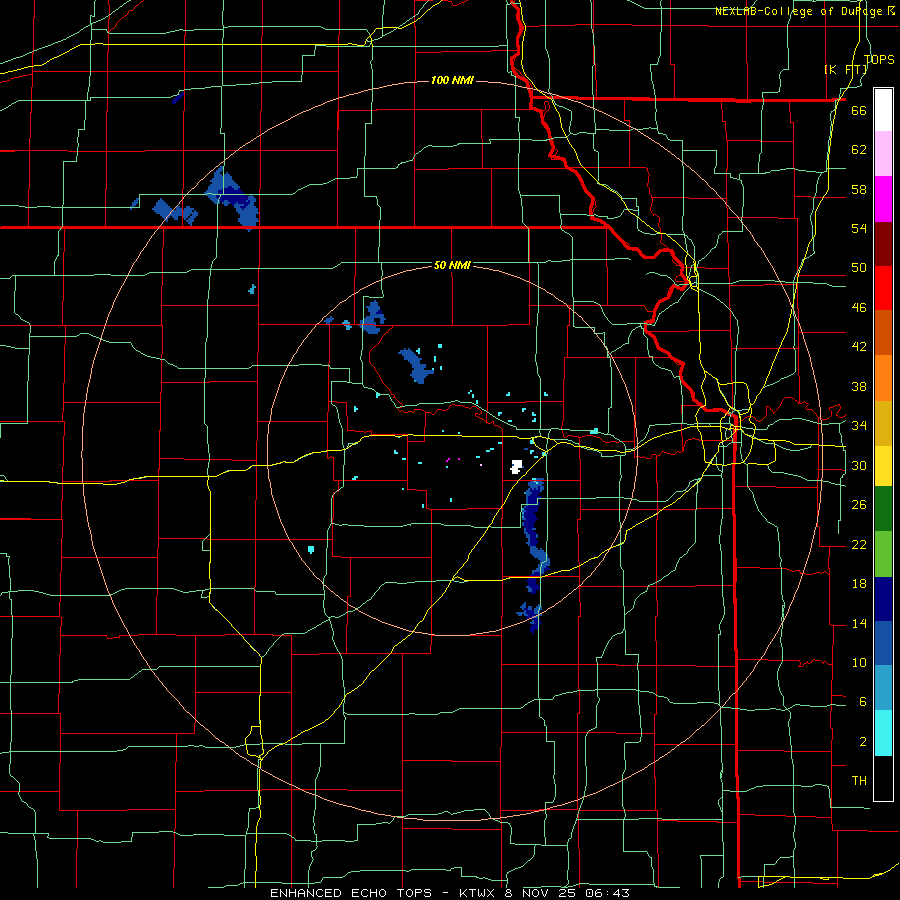Pick the dark orange legend swatch beside 42
The width and height of the screenshot is (900, 900).
883,332
